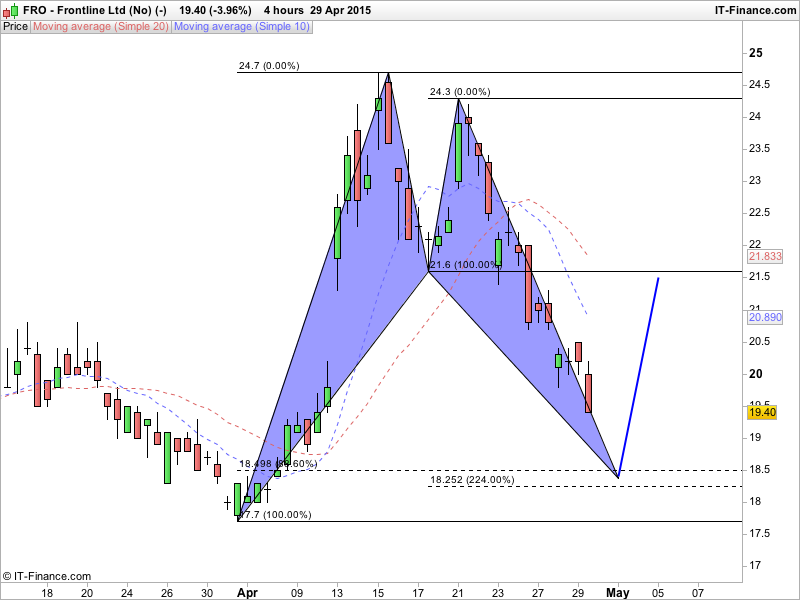The image size is (800, 600).
Task: Click the date 18 on the time axis
Action: (x=47, y=593)
